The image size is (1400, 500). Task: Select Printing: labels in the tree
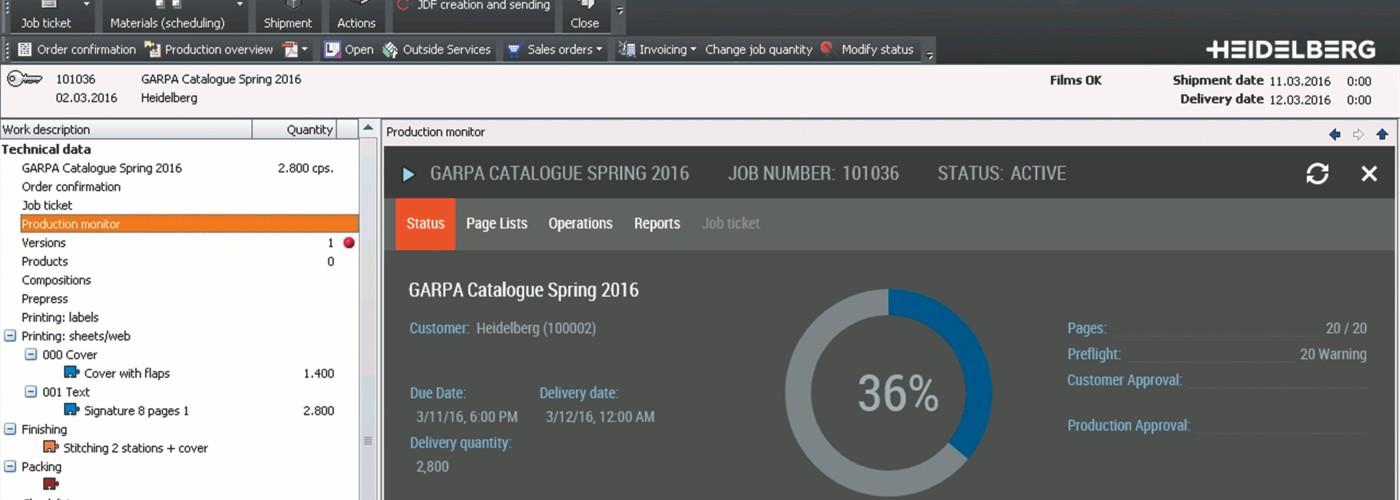[x=60, y=317]
